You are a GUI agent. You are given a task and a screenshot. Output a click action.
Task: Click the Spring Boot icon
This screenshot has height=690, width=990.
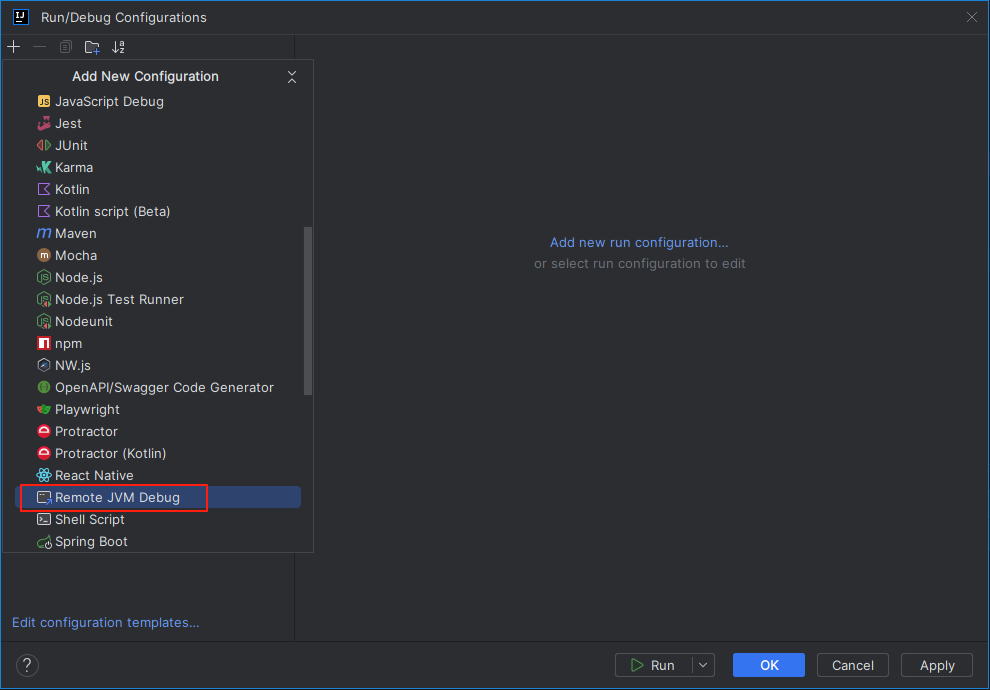(x=44, y=542)
